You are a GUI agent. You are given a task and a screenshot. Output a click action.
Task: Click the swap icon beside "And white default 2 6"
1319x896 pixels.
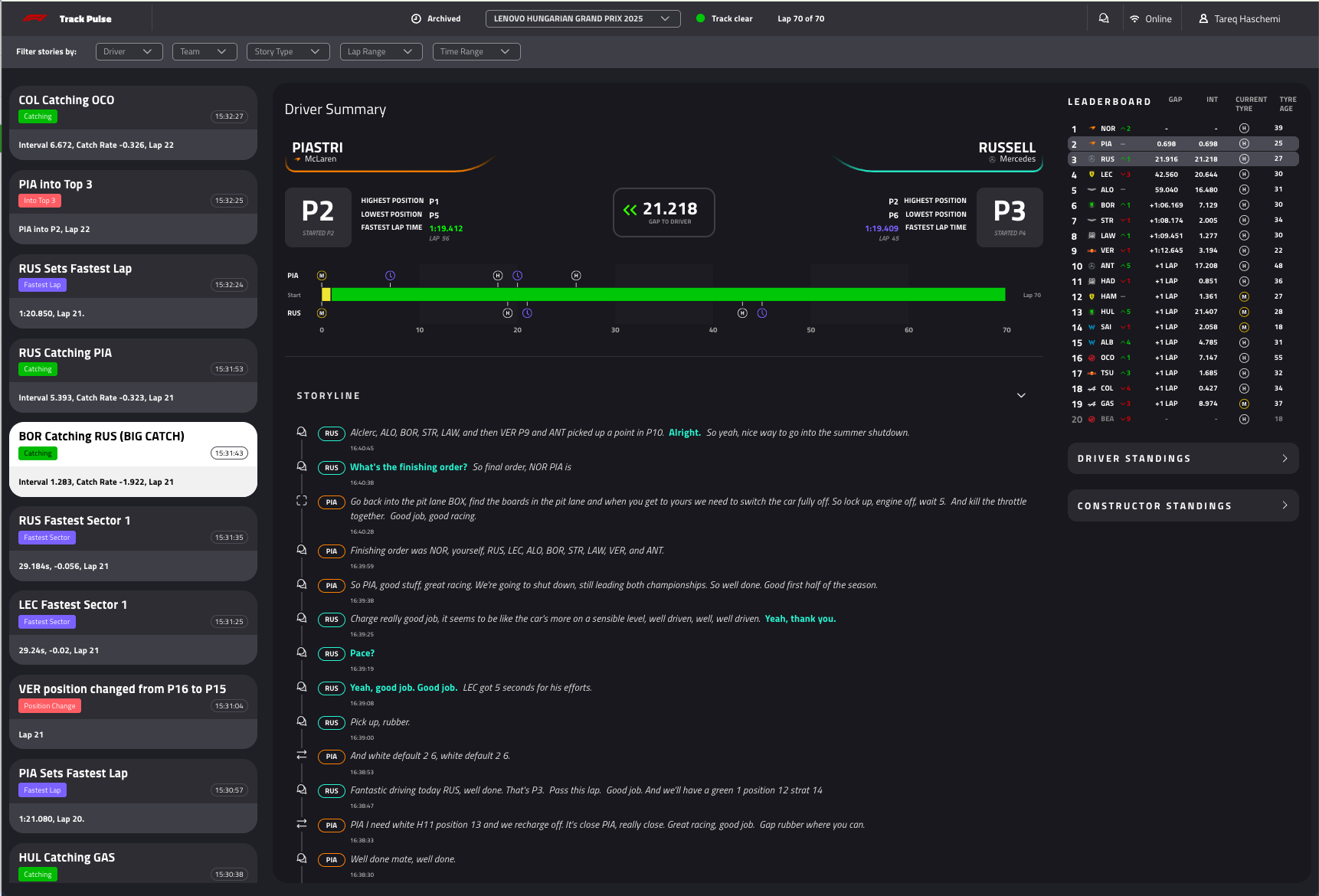point(302,755)
